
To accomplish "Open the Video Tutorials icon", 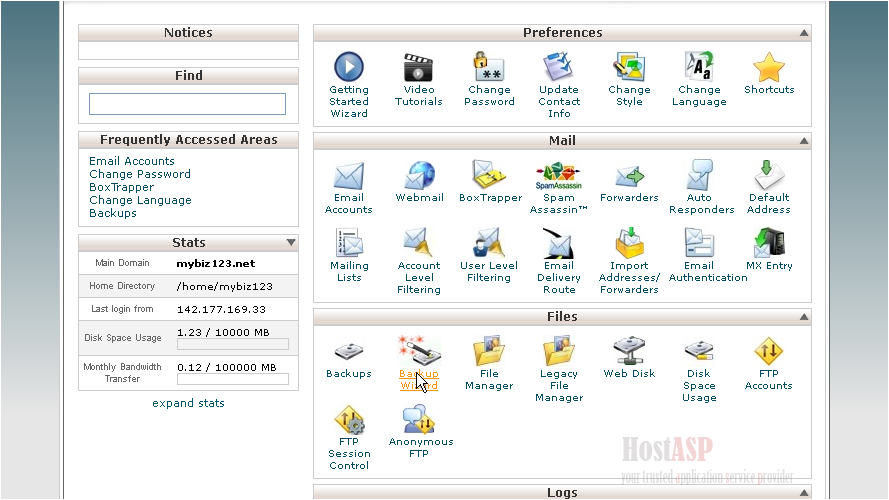I will tap(418, 67).
